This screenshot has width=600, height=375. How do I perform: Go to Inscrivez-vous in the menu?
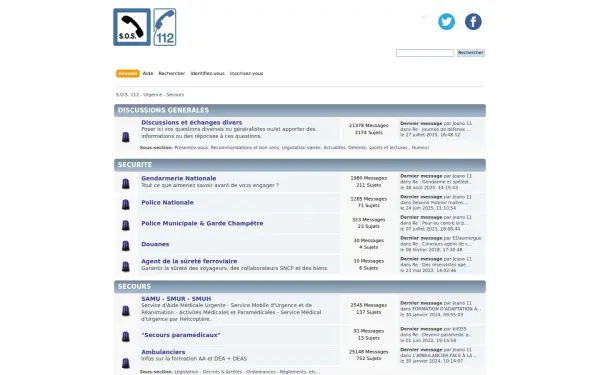click(246, 73)
